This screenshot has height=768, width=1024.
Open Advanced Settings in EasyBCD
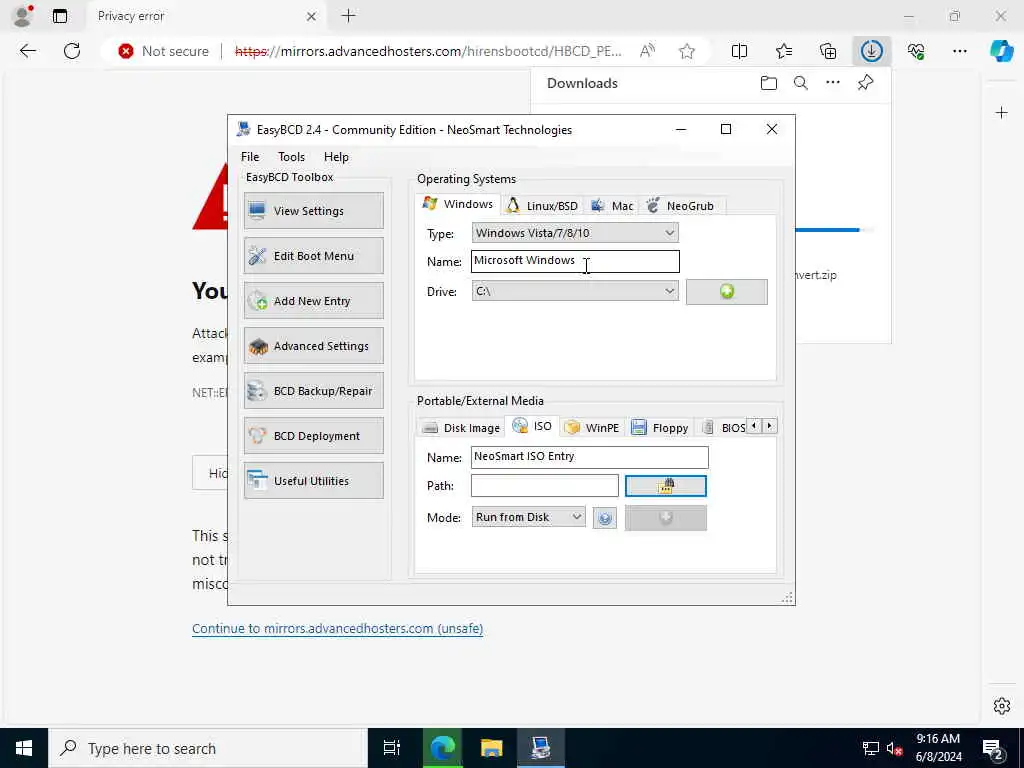[313, 345]
